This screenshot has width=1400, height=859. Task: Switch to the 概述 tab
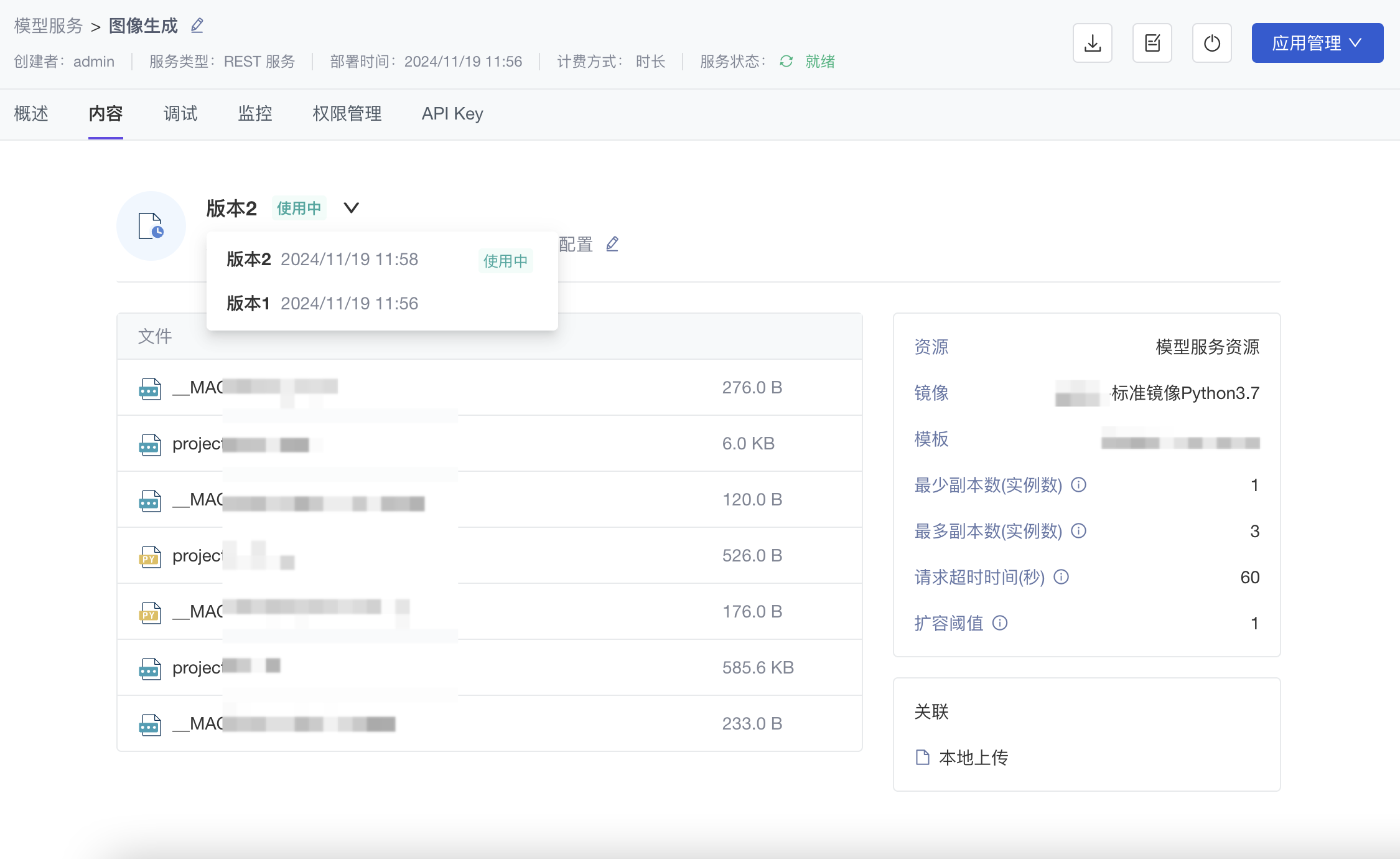pos(31,113)
